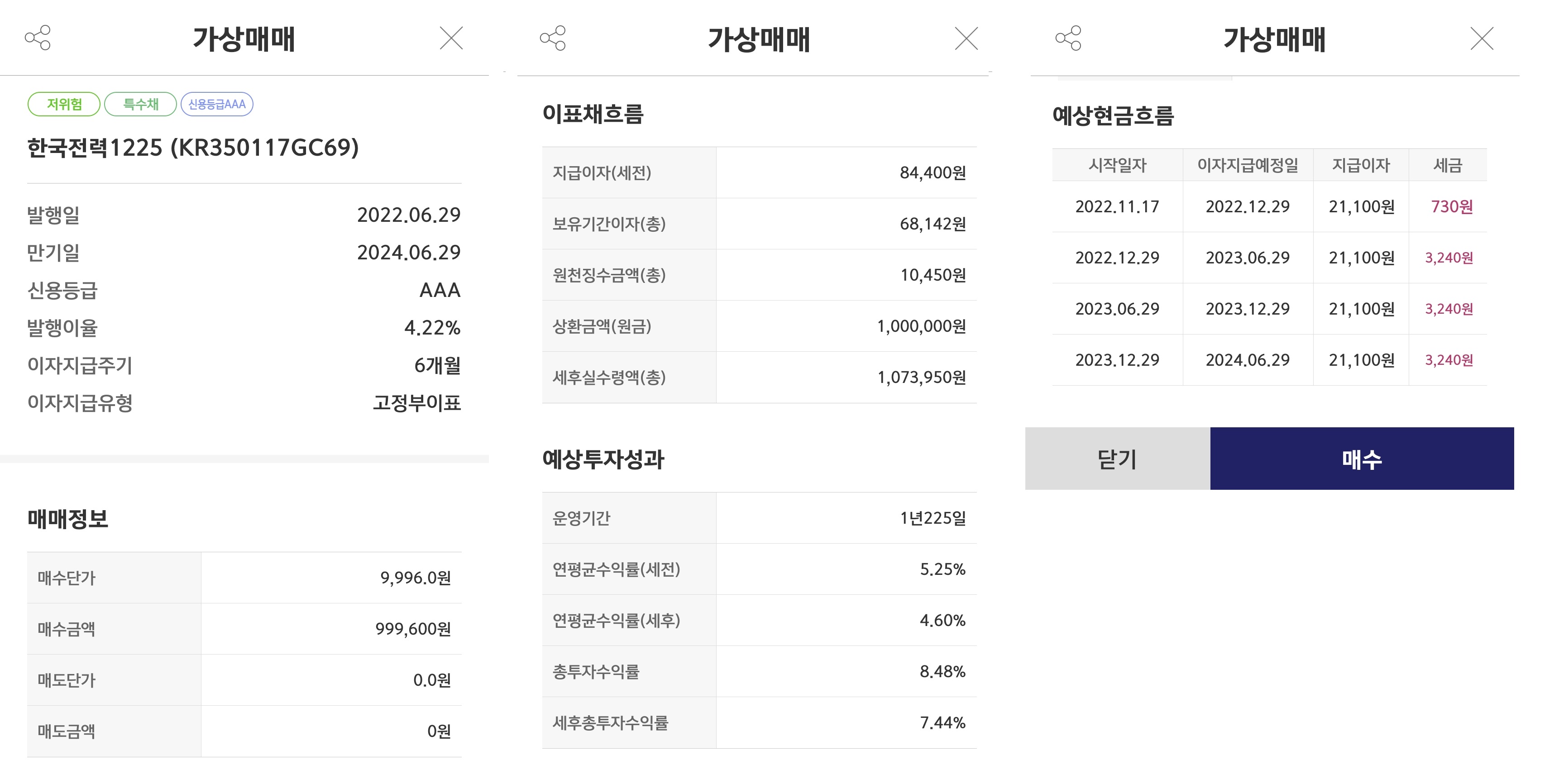This screenshot has height=784, width=1559.
Task: Click 세후실수령액(총) value 1,073,950원
Action: [921, 377]
